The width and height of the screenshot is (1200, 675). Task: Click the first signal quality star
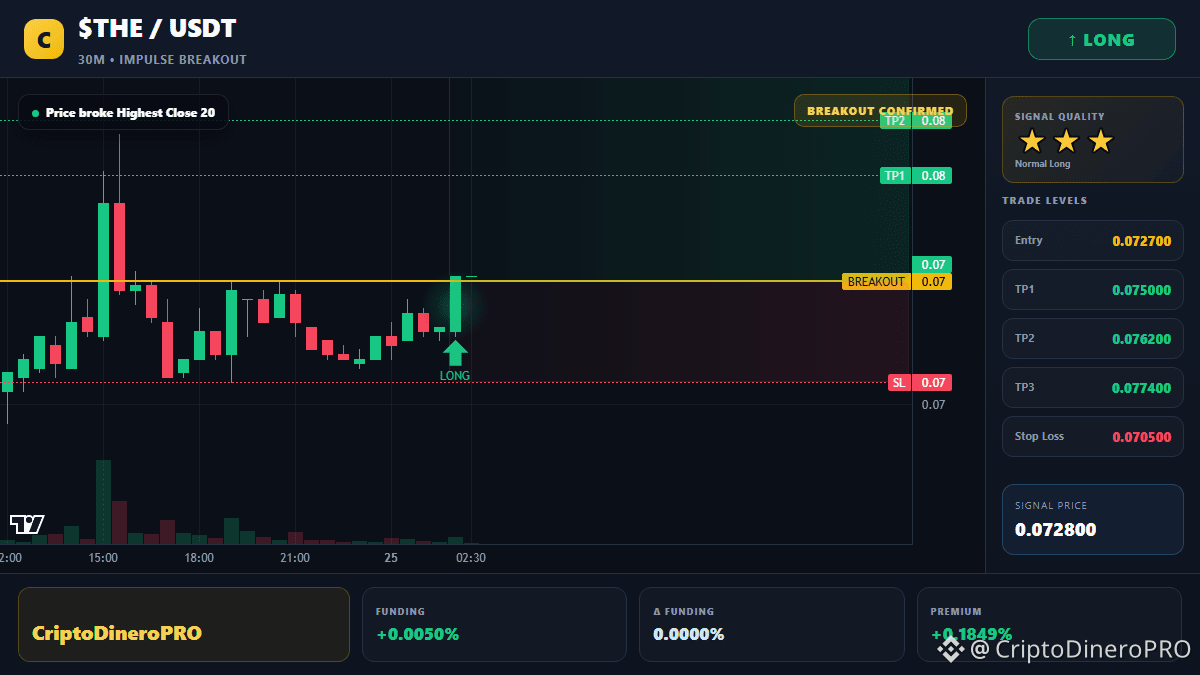[x=1032, y=141]
